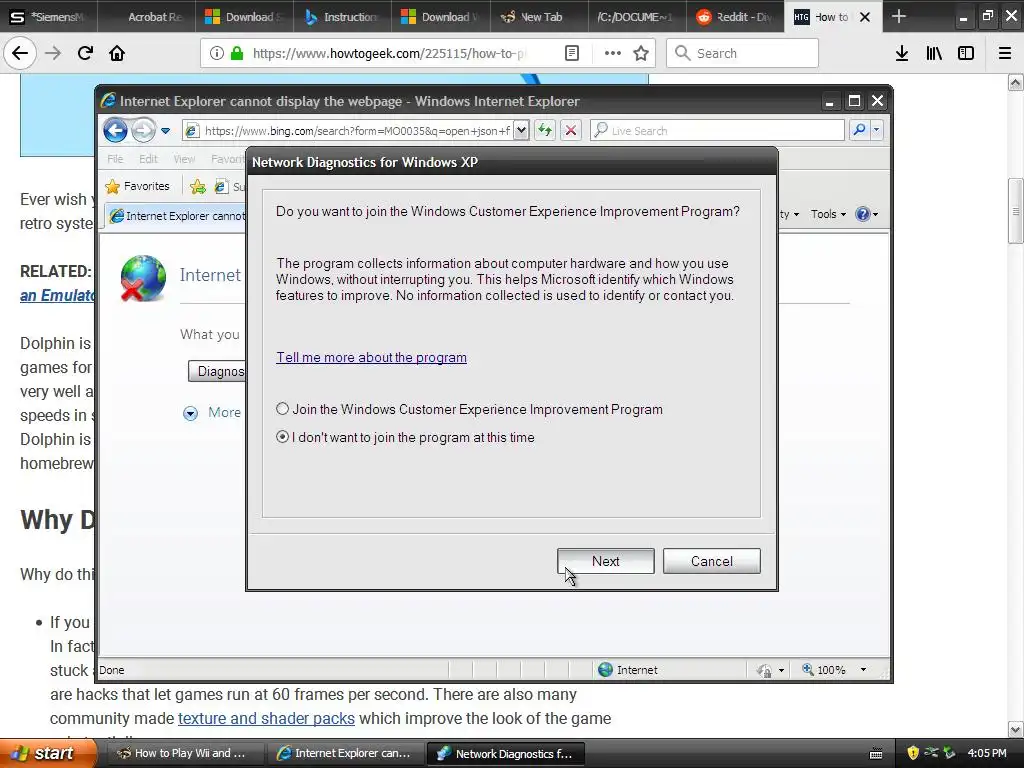Open Firefox library icon
Image resolution: width=1024 pixels, height=768 pixels.
[934, 54]
